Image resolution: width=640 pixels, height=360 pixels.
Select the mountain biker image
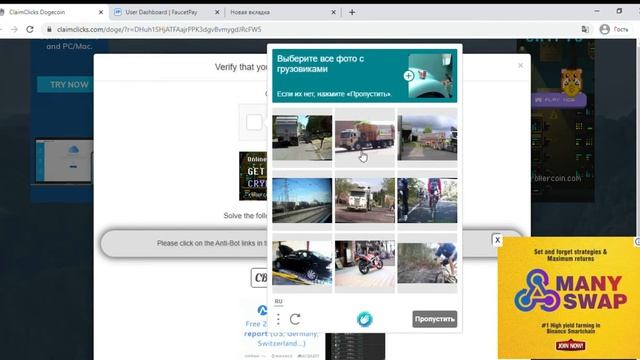click(427, 263)
